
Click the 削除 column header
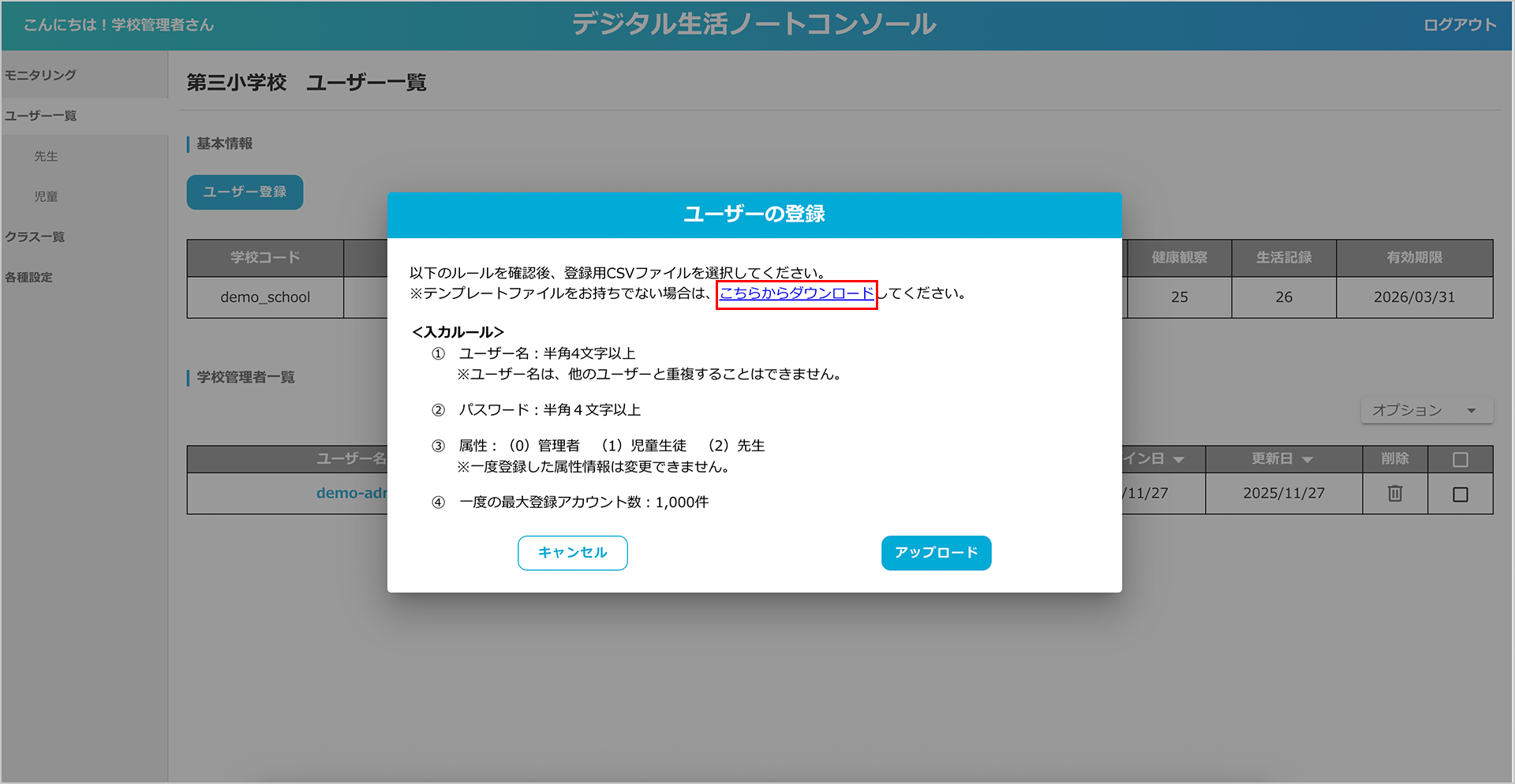coord(1394,458)
